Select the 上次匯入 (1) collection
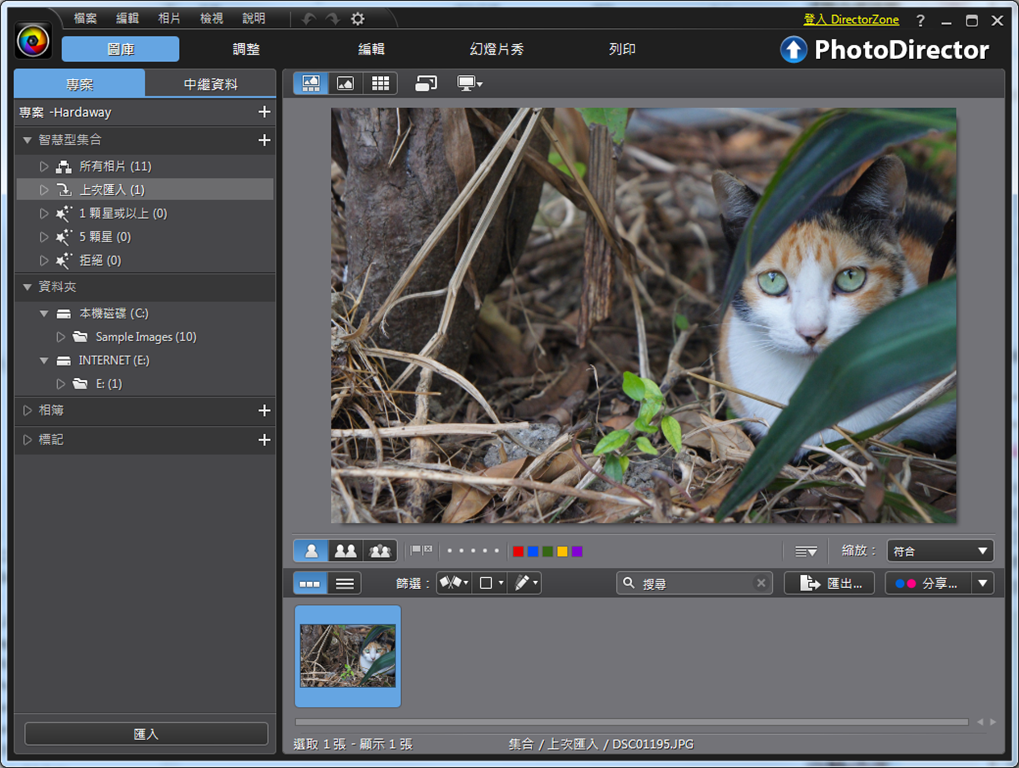Screen dimensions: 1019x768 click(x=144, y=190)
